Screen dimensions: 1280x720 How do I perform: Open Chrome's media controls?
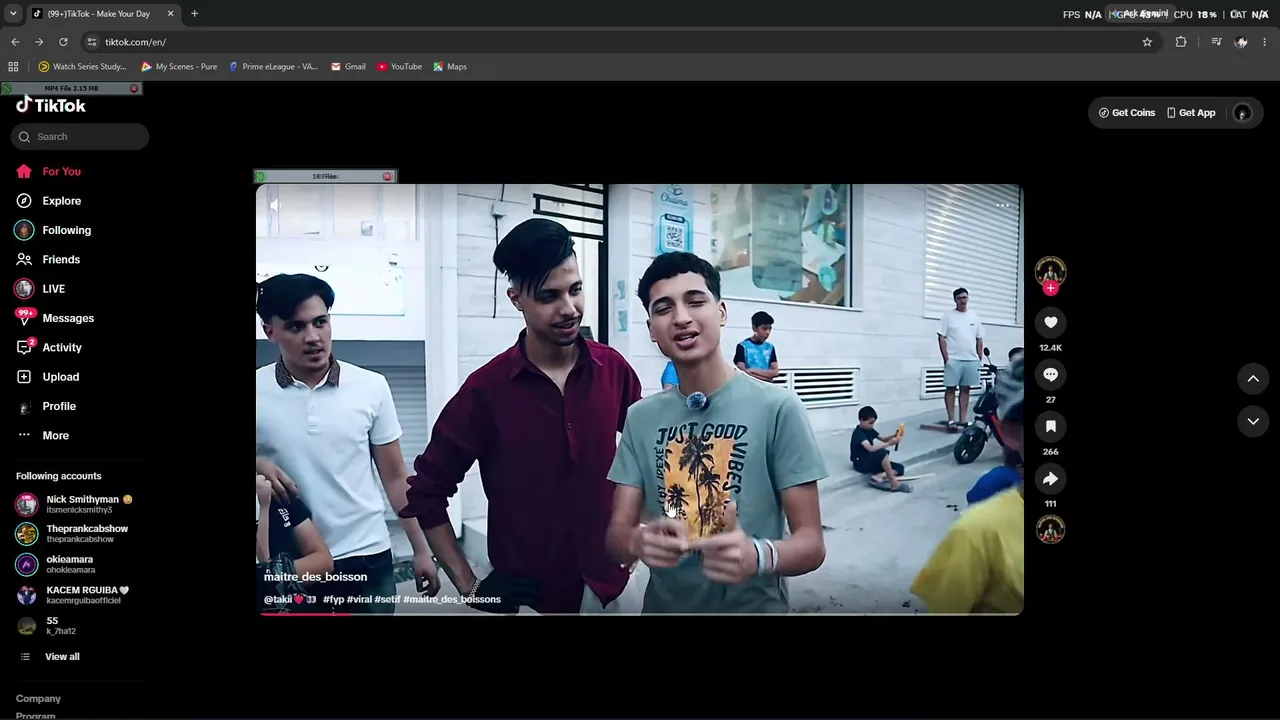(x=1216, y=42)
